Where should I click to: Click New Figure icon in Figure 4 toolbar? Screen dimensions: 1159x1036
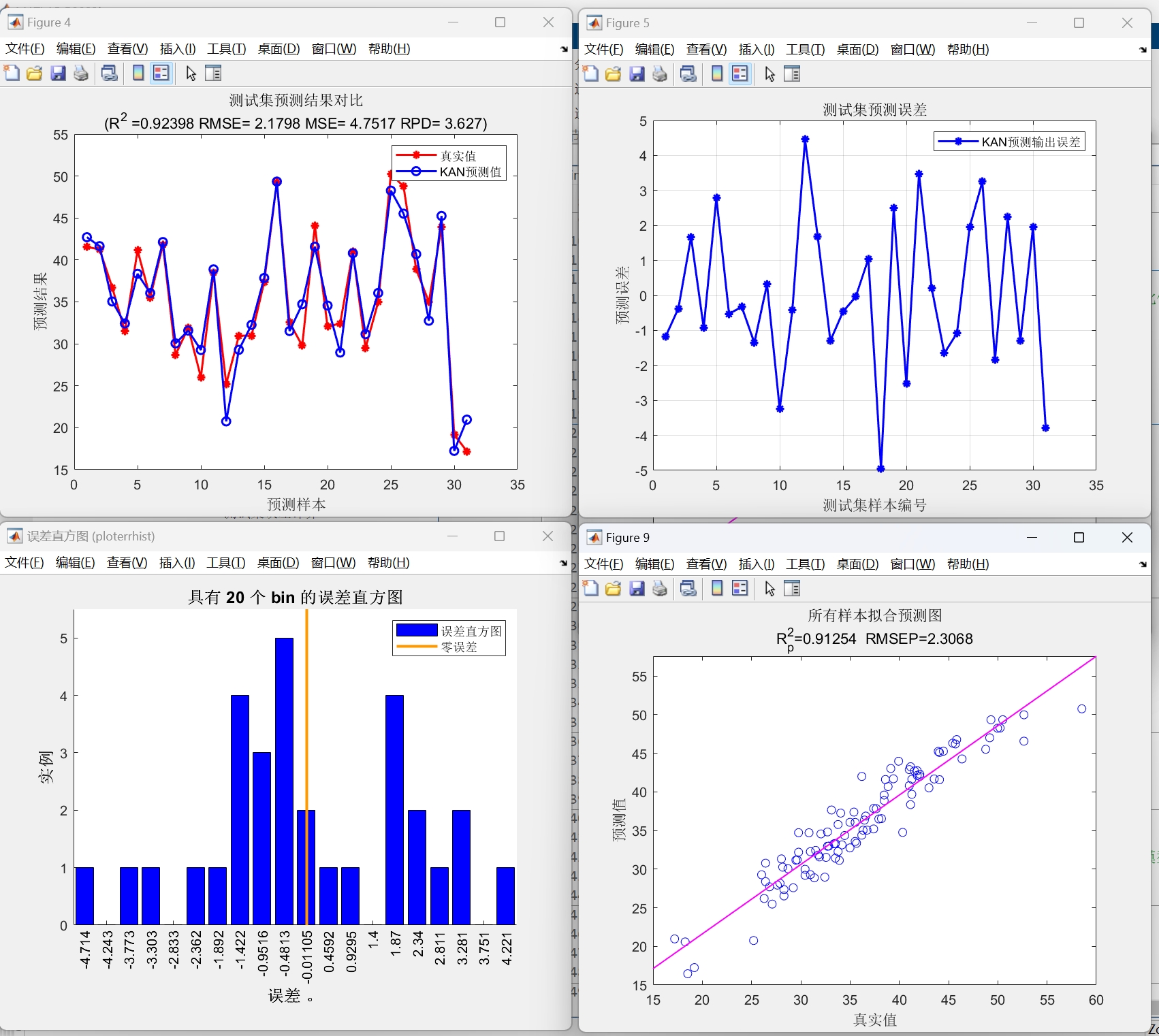pyautogui.click(x=12, y=74)
